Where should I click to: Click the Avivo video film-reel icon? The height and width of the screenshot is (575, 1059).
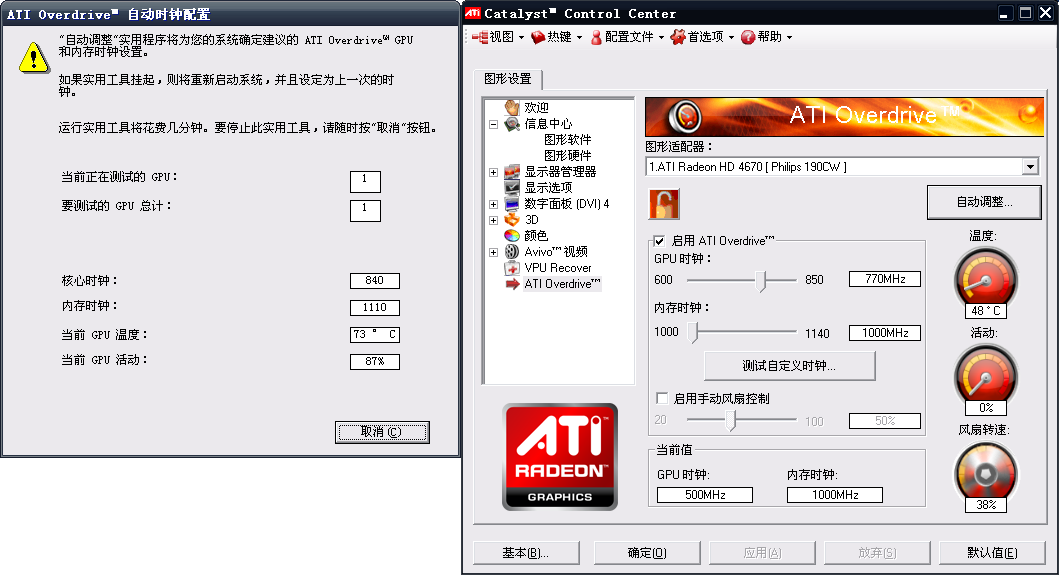(512, 251)
